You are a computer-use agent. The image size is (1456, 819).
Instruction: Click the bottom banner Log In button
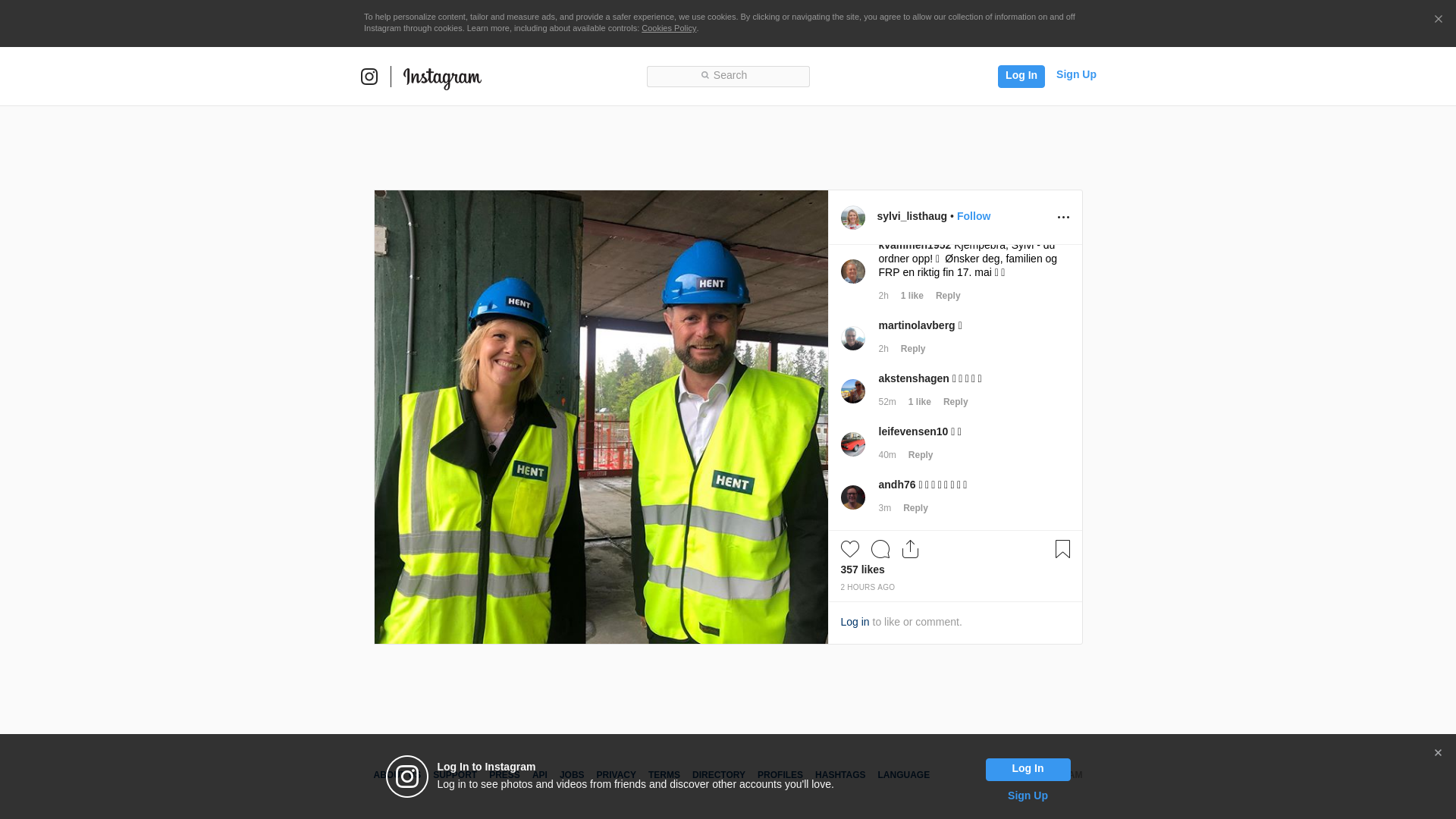1028,770
